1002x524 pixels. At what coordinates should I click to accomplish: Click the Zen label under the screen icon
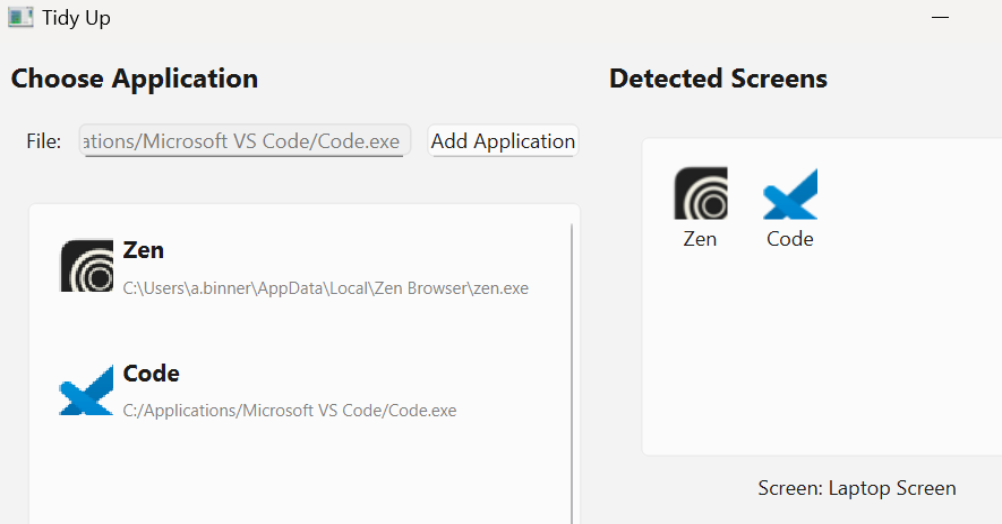click(x=700, y=239)
